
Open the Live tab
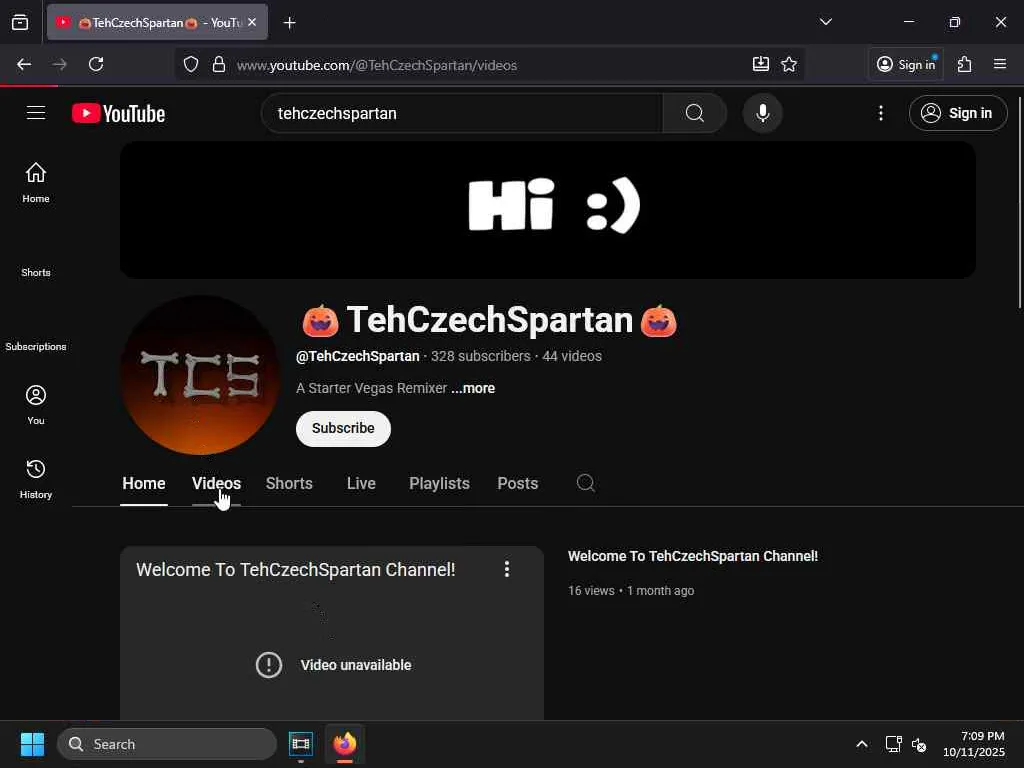pyautogui.click(x=361, y=483)
